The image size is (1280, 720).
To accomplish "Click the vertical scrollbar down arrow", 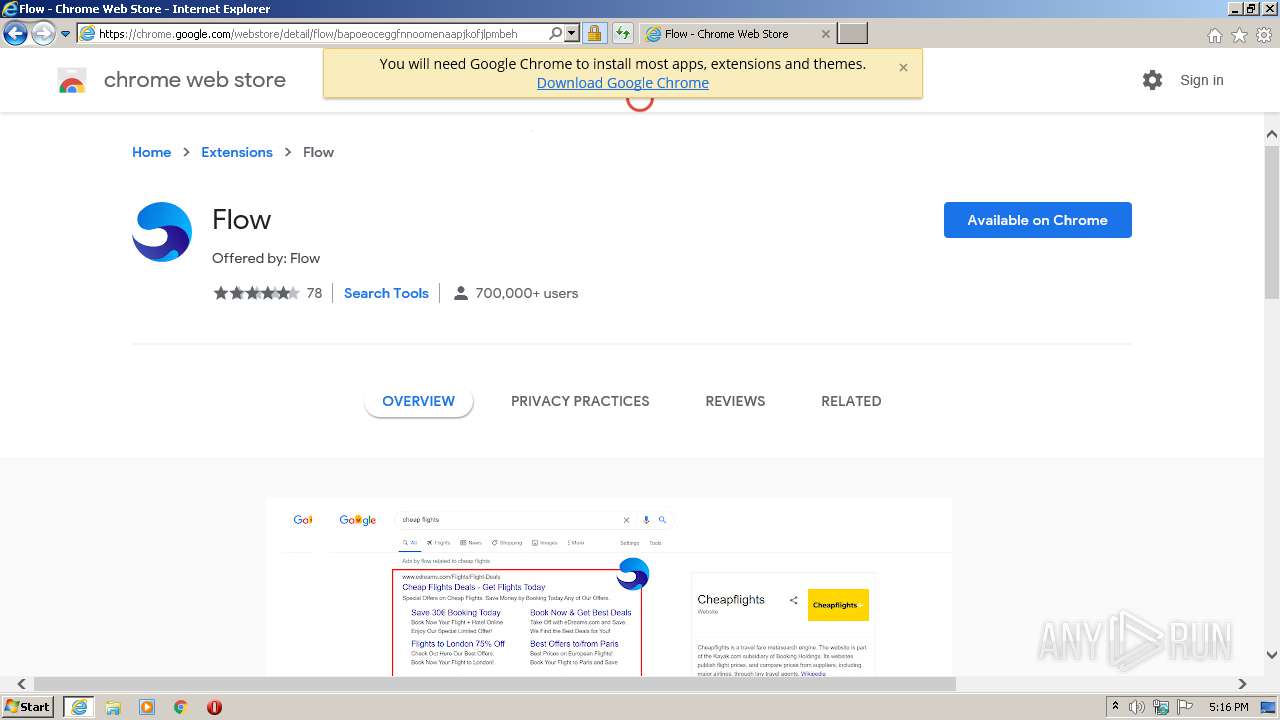I will 1272,655.
